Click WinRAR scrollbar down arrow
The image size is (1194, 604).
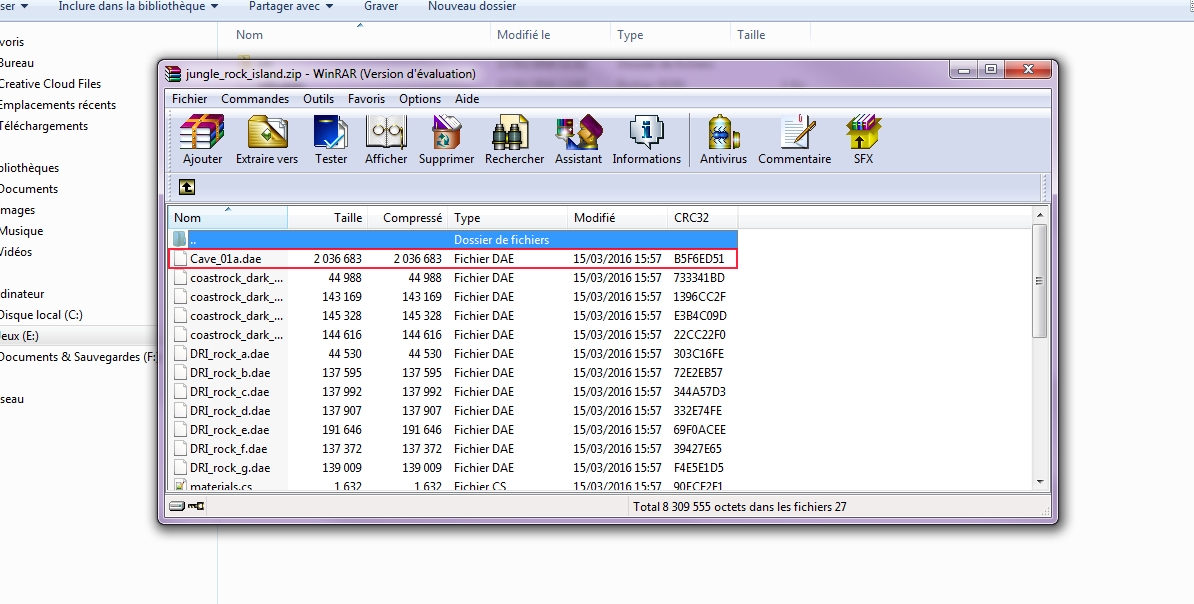tap(1039, 482)
